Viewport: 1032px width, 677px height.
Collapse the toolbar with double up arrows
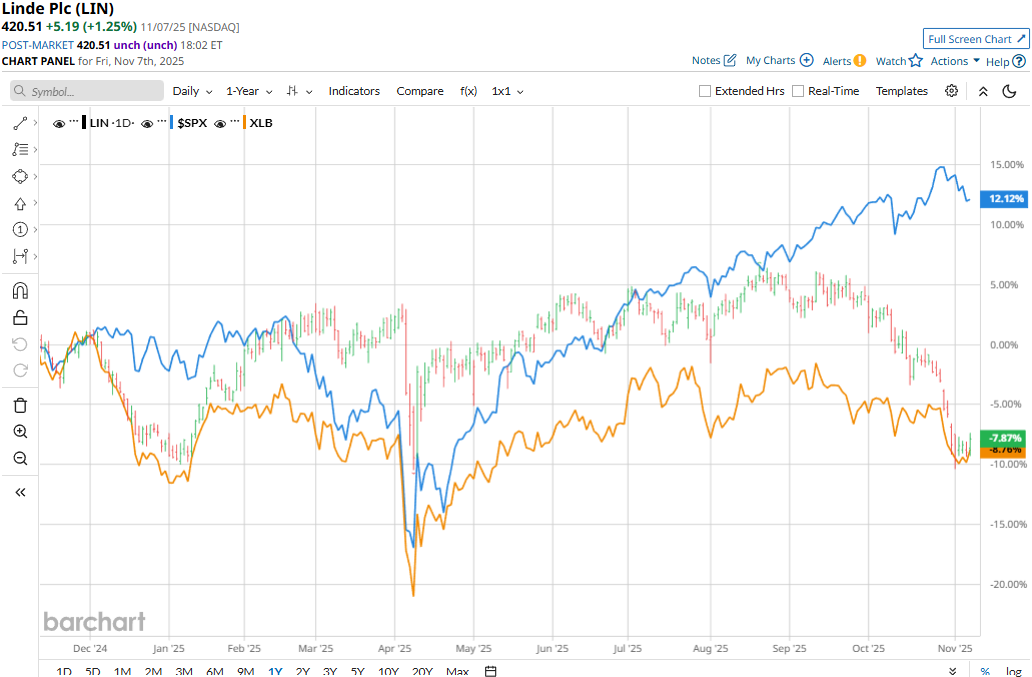click(983, 91)
